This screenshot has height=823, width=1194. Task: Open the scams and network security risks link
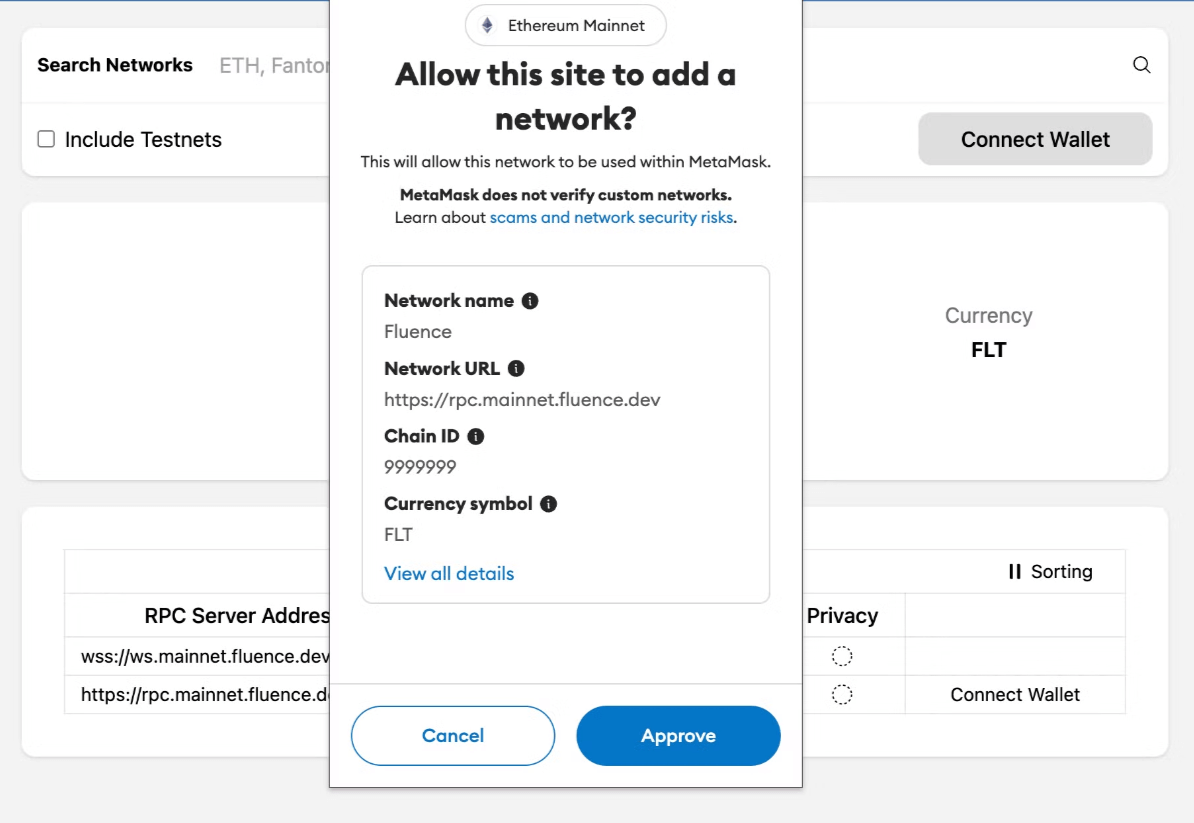click(x=611, y=217)
